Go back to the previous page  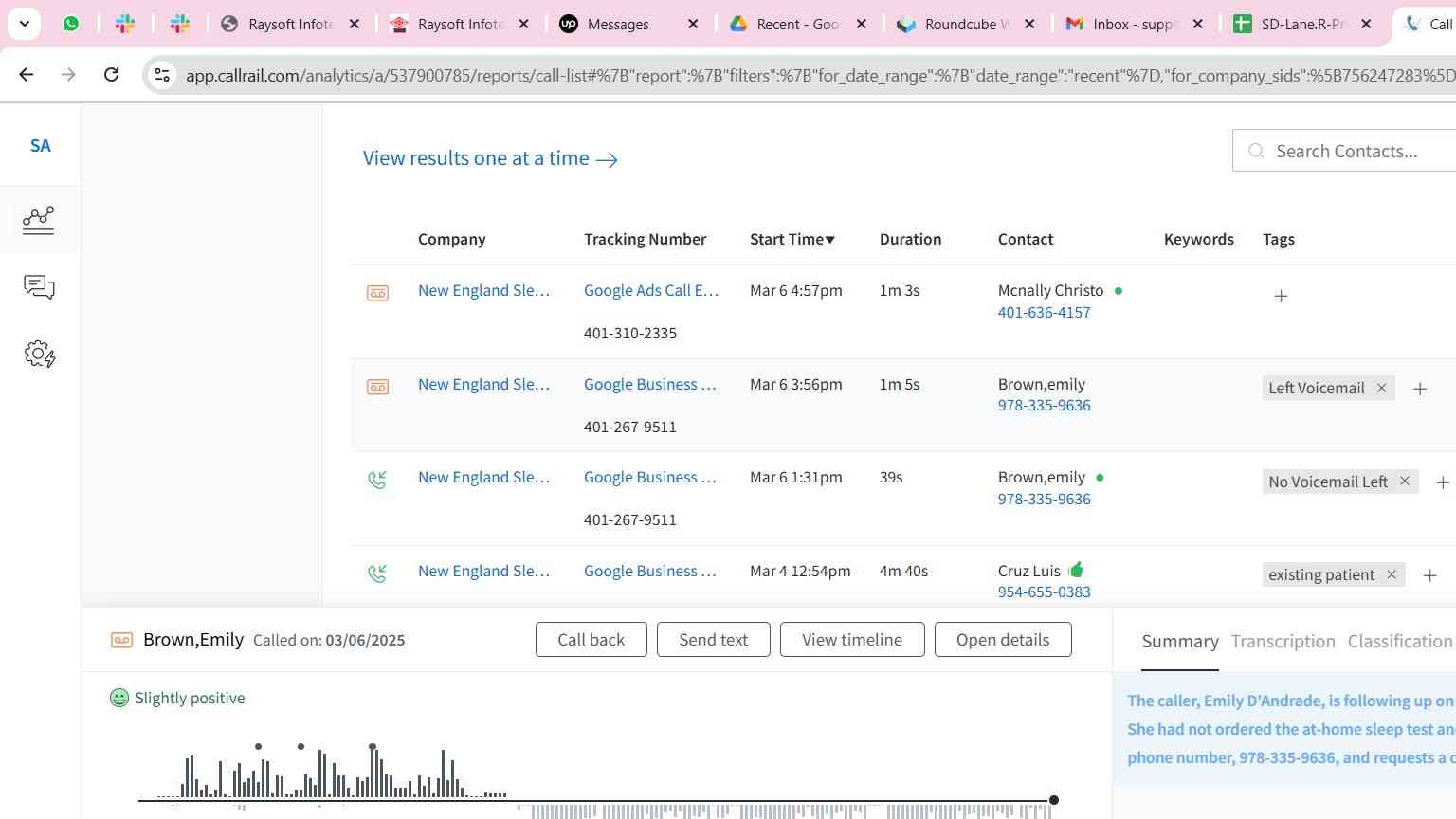(x=27, y=74)
